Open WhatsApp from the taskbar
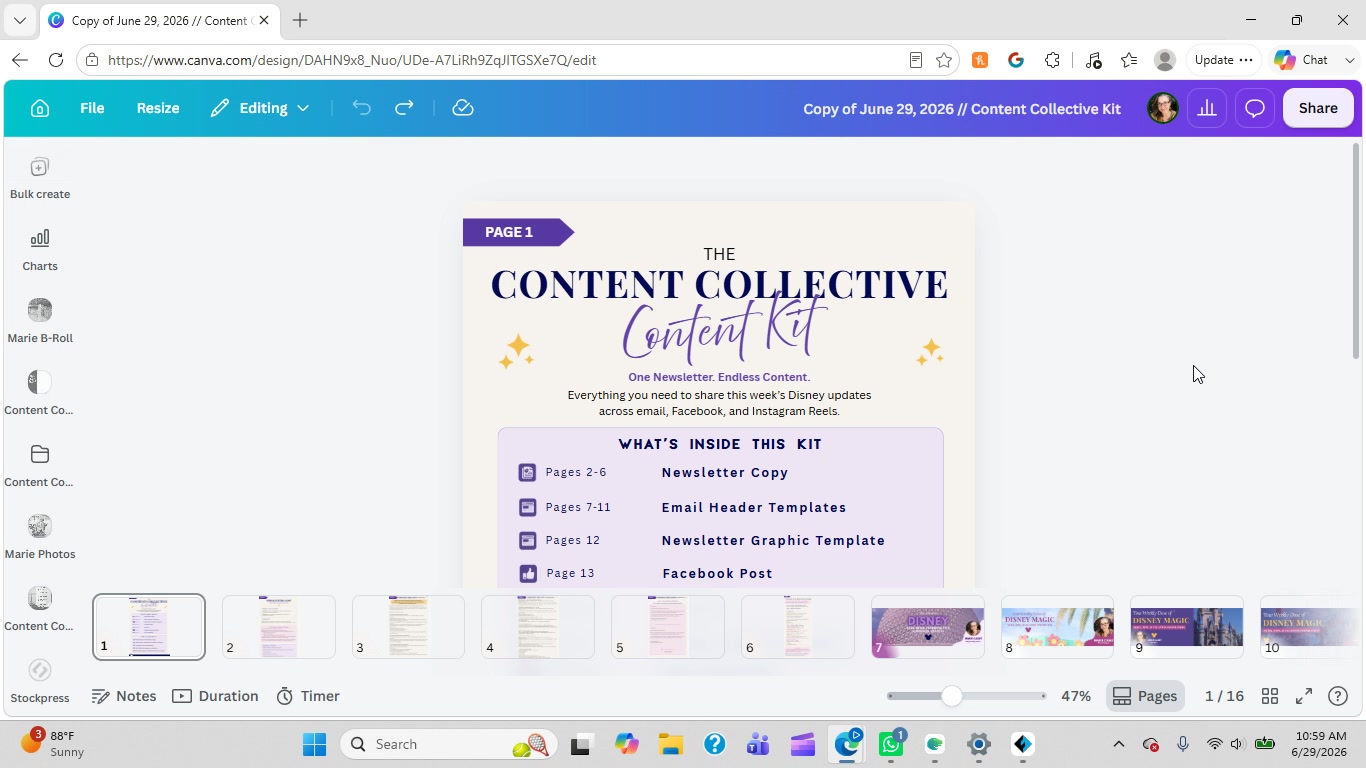This screenshot has width=1366, height=768. 891,744
